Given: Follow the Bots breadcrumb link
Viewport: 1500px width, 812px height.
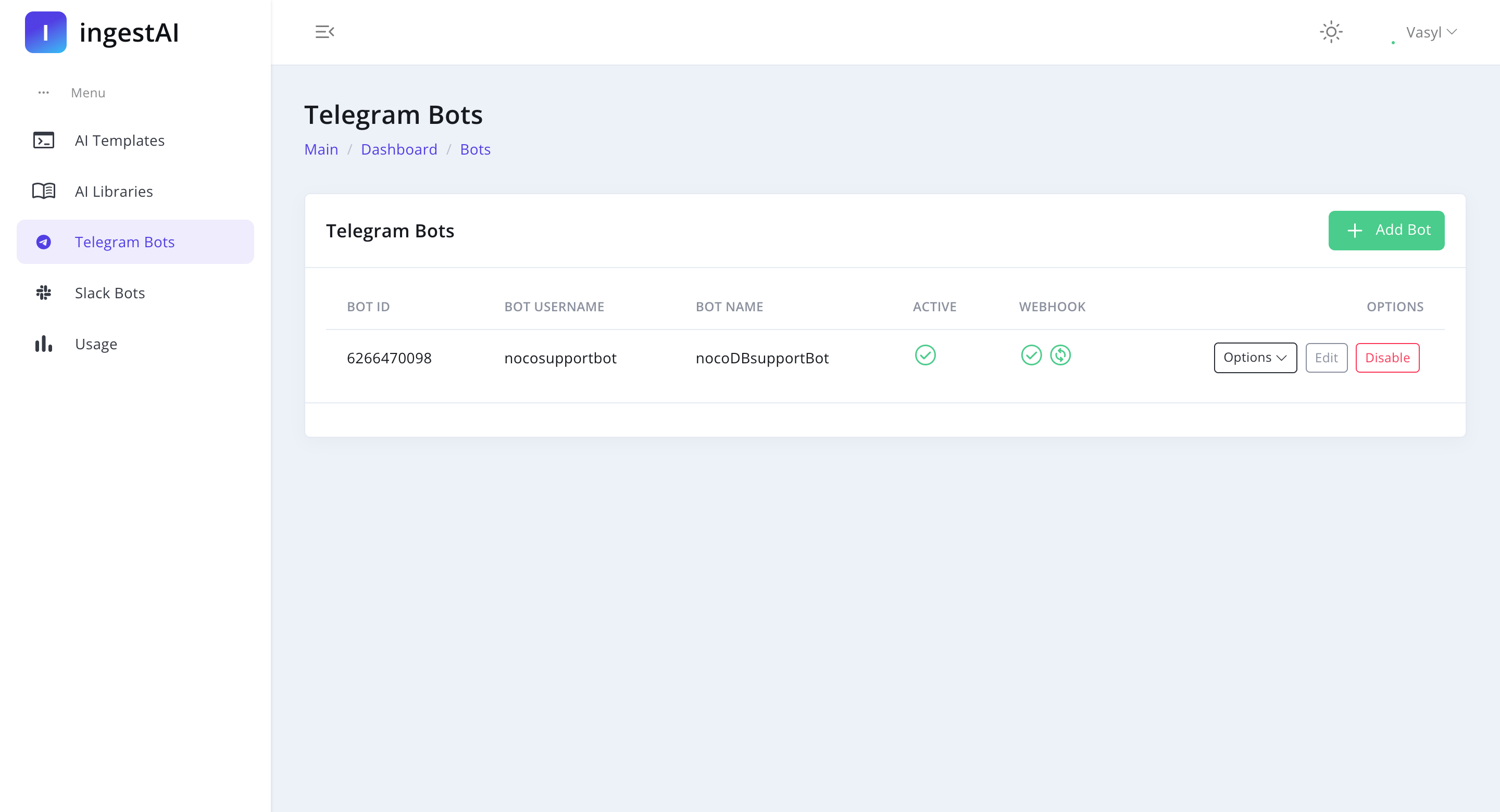Looking at the screenshot, I should [475, 149].
